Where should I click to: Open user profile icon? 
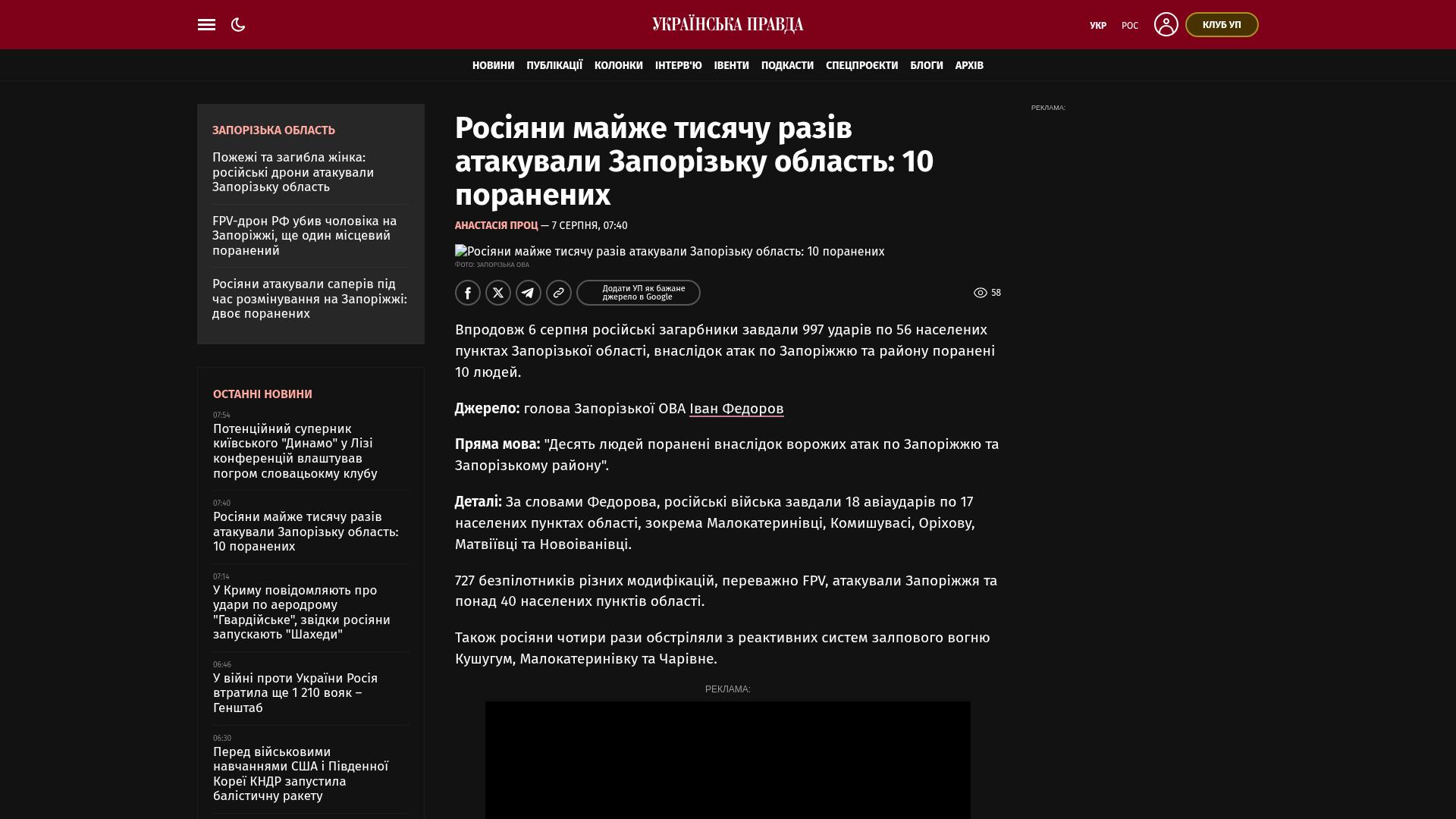1166,24
